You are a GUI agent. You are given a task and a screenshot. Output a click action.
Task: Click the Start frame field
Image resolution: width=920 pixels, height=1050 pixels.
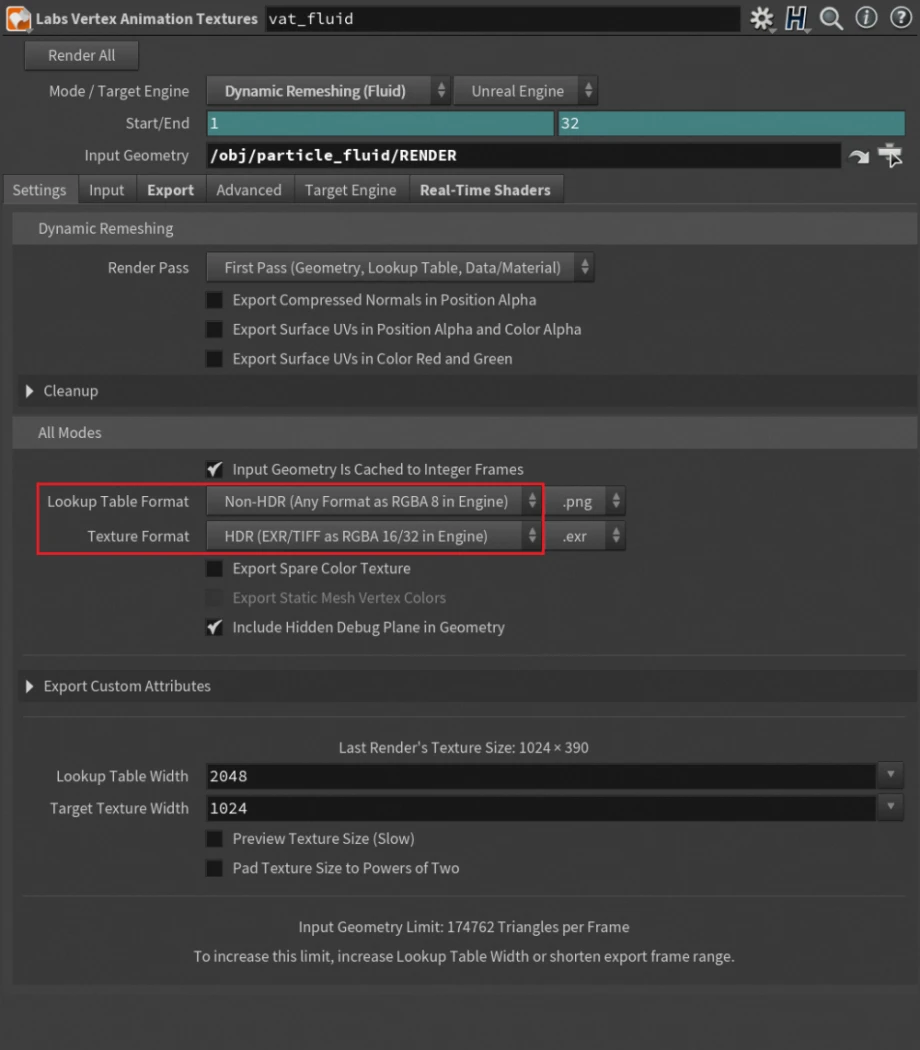click(x=380, y=124)
